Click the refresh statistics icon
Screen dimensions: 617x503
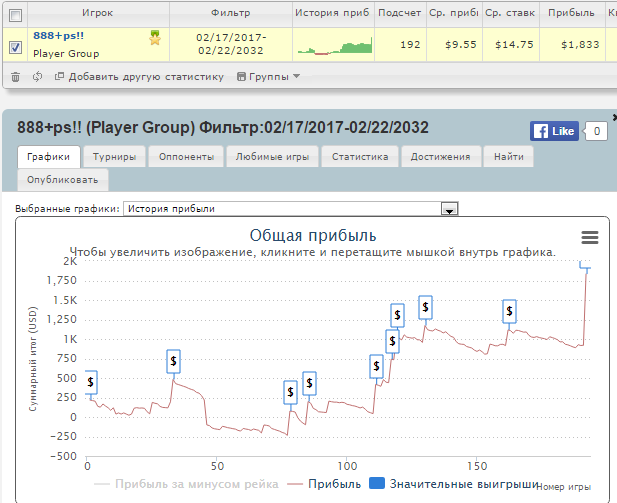coord(37,76)
